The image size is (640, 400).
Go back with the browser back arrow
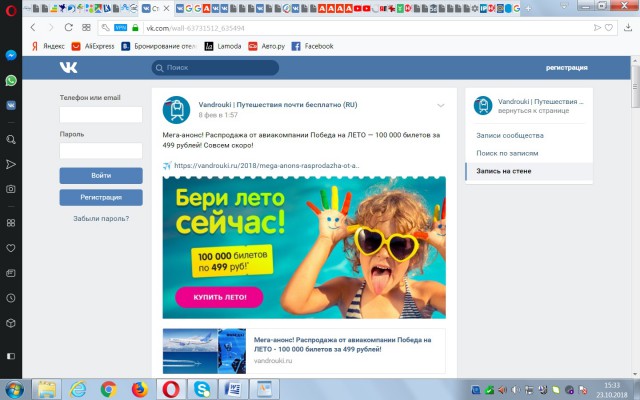pyautogui.click(x=33, y=27)
